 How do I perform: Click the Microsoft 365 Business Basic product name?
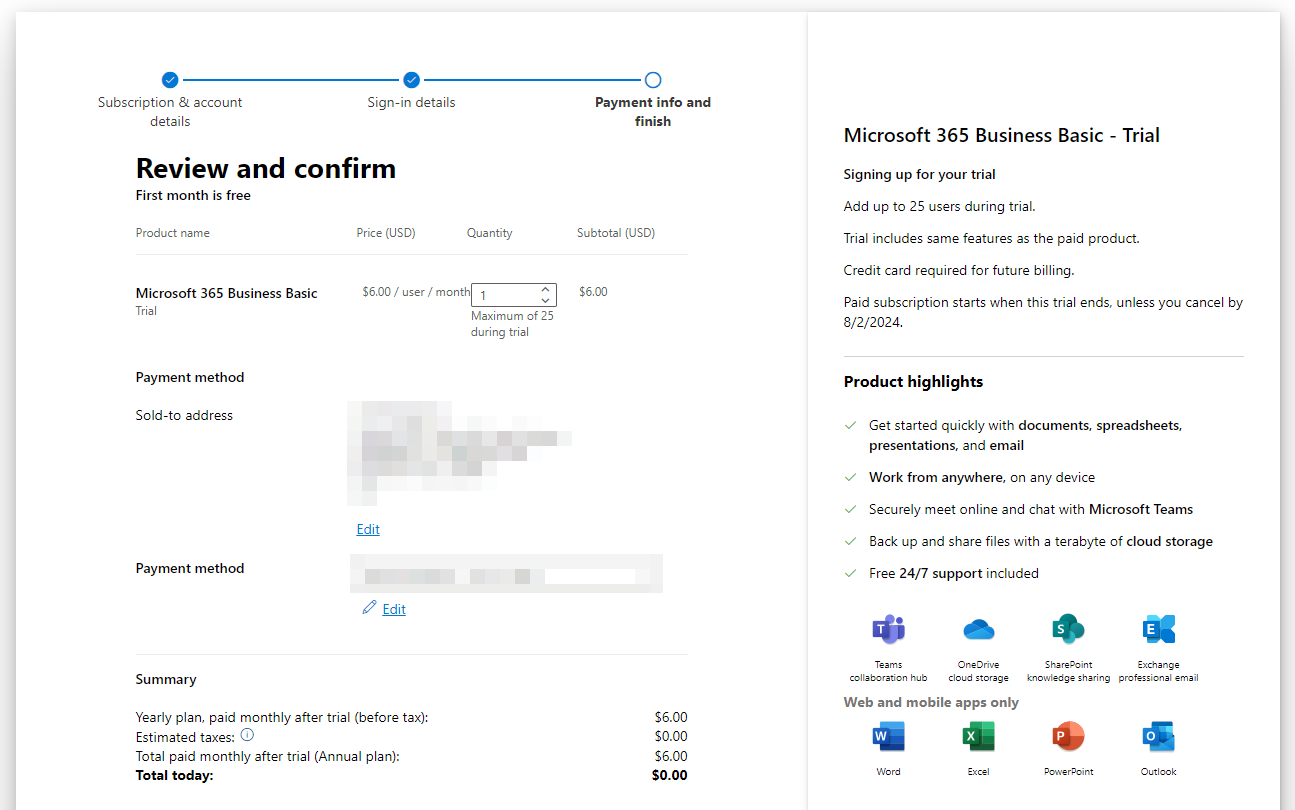[x=227, y=293]
